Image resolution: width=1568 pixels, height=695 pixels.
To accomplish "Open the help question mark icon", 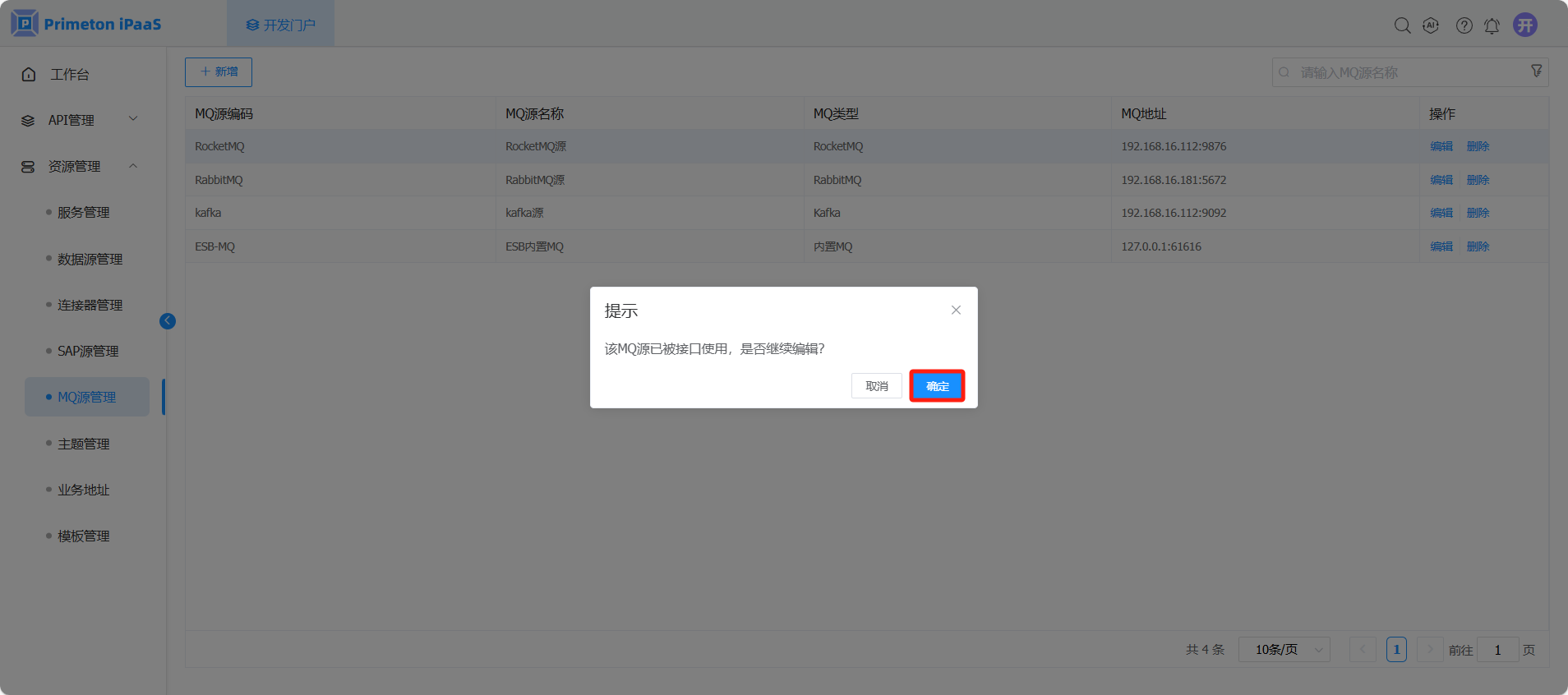I will (x=1464, y=25).
